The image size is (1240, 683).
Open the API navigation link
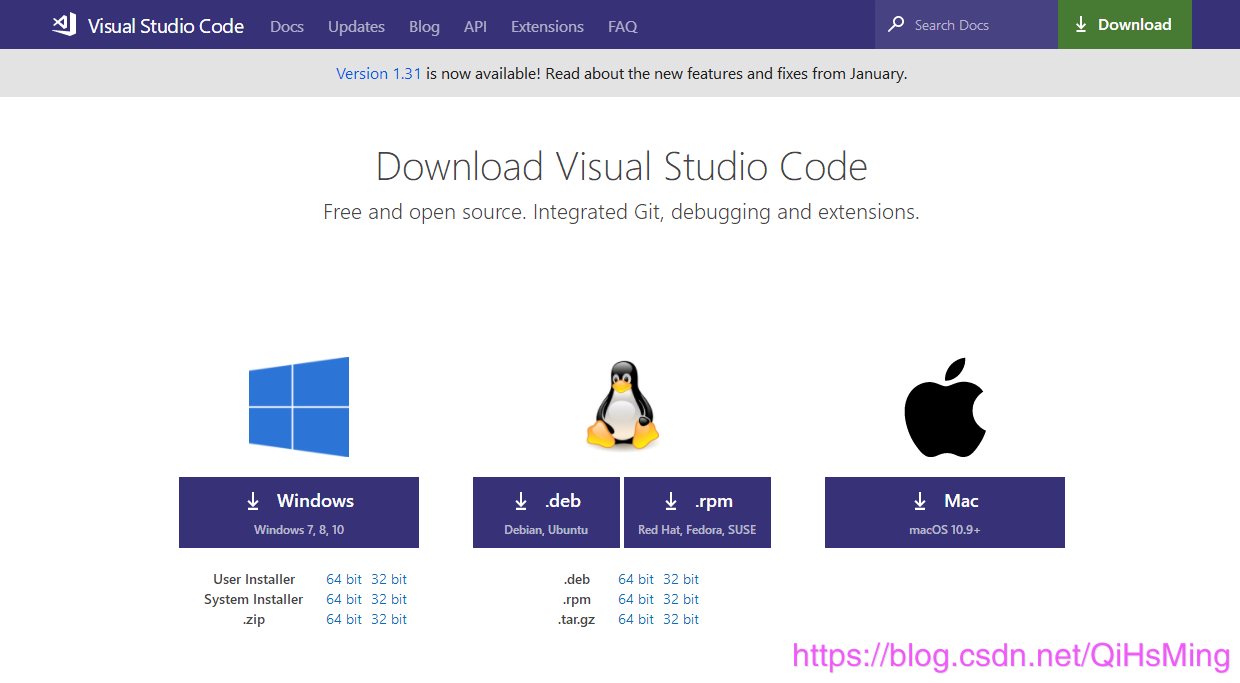coord(475,26)
